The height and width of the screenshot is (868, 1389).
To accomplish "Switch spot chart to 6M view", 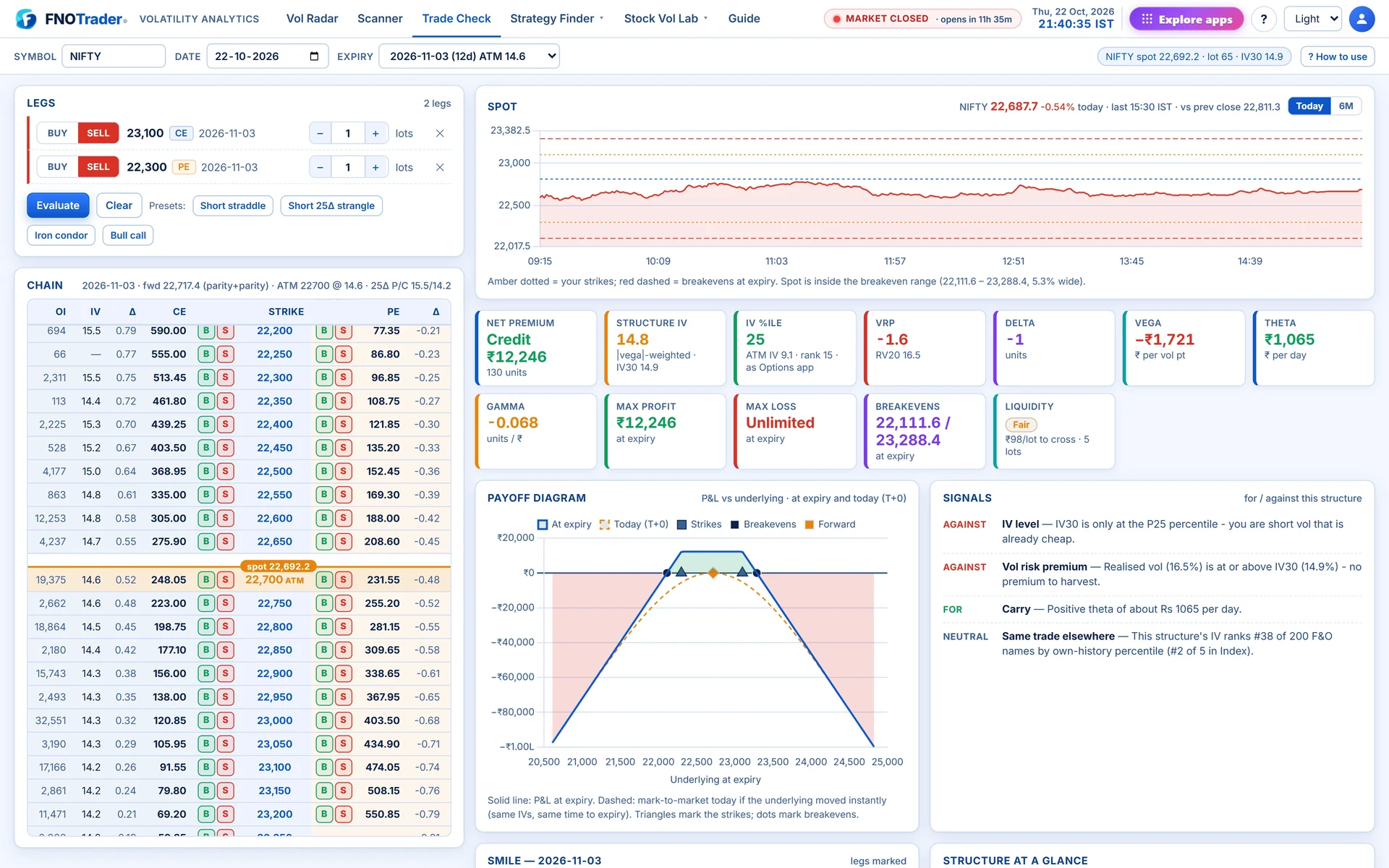I will 1346,106.
